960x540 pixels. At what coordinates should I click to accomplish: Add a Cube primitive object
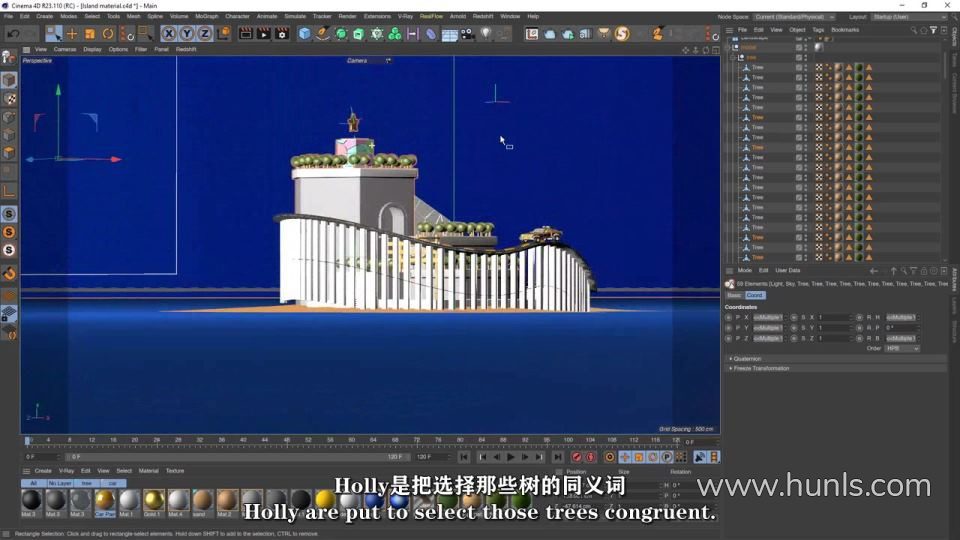(304, 34)
